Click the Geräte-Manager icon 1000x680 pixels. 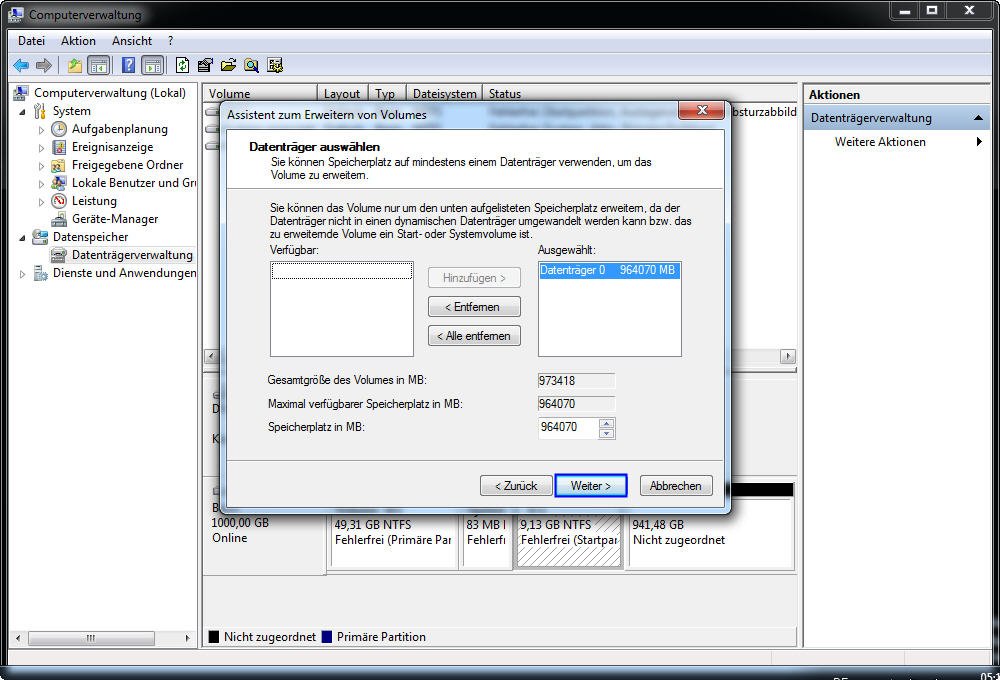[x=59, y=219]
